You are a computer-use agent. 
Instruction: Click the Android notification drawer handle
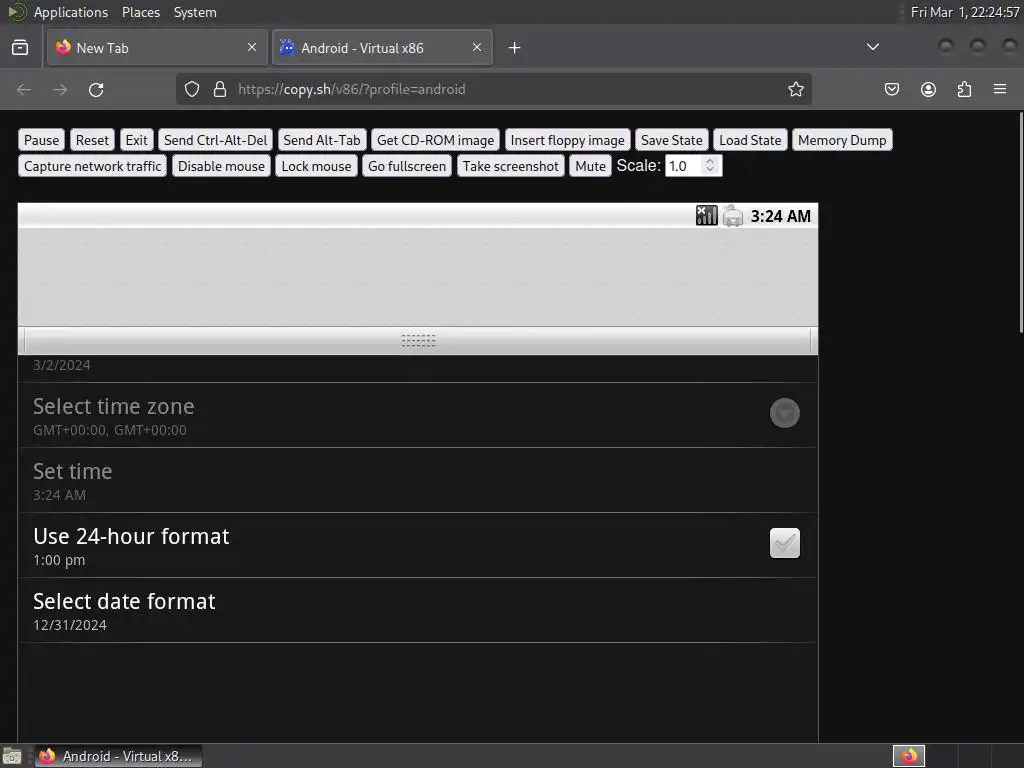418,341
